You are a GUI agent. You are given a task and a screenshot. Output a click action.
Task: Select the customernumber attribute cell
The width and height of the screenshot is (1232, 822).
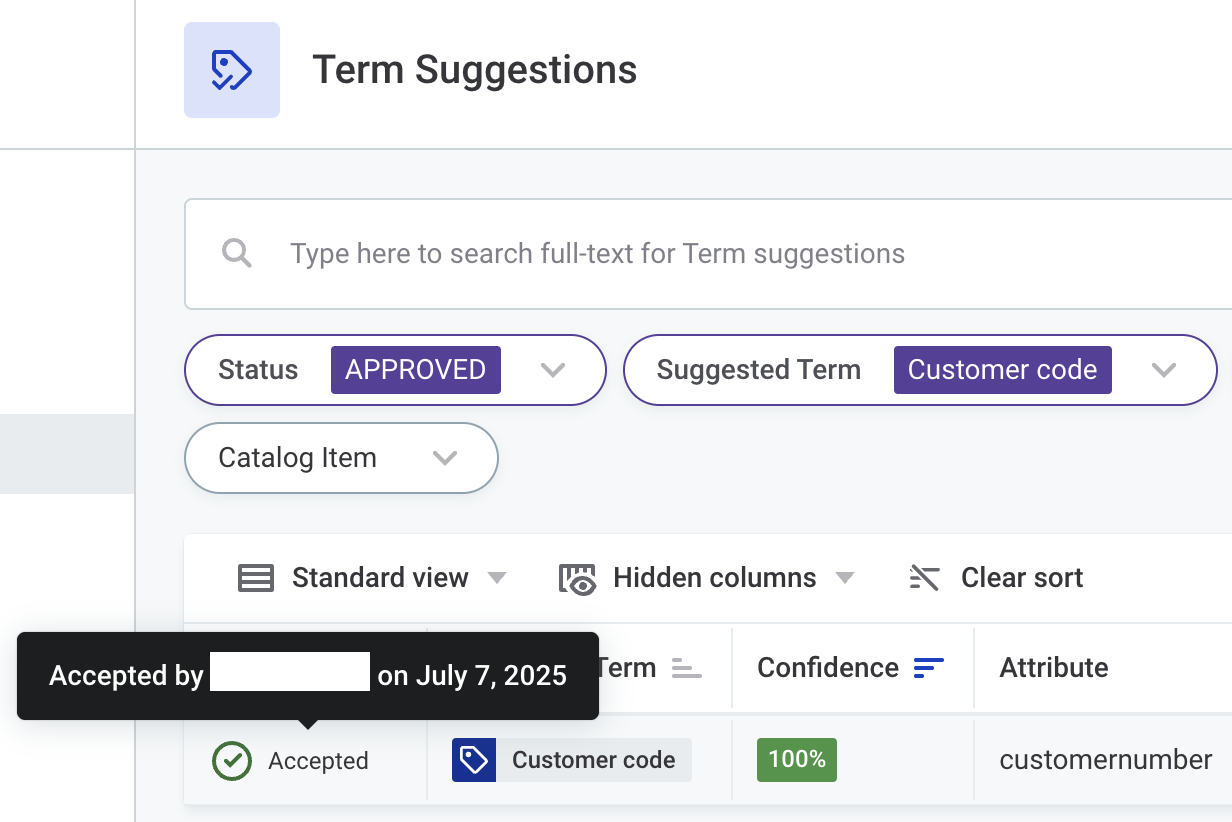pos(1104,760)
